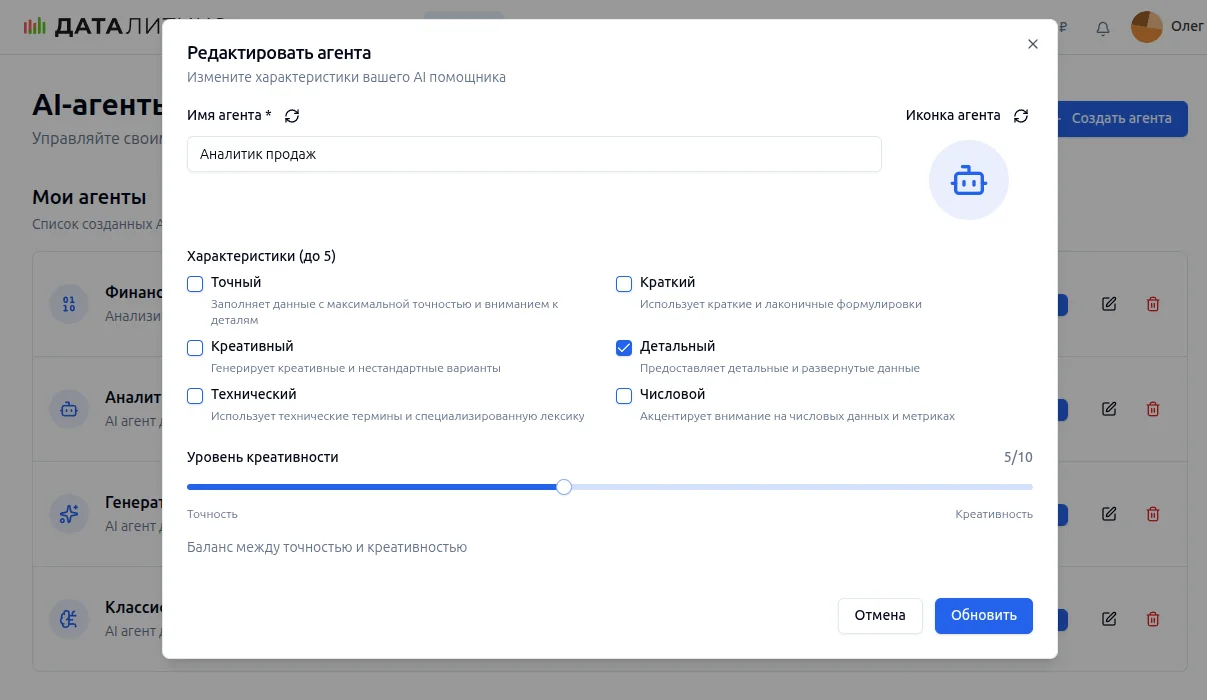Enable the Точный characteristic checkbox
The image size is (1207, 700).
click(x=195, y=284)
